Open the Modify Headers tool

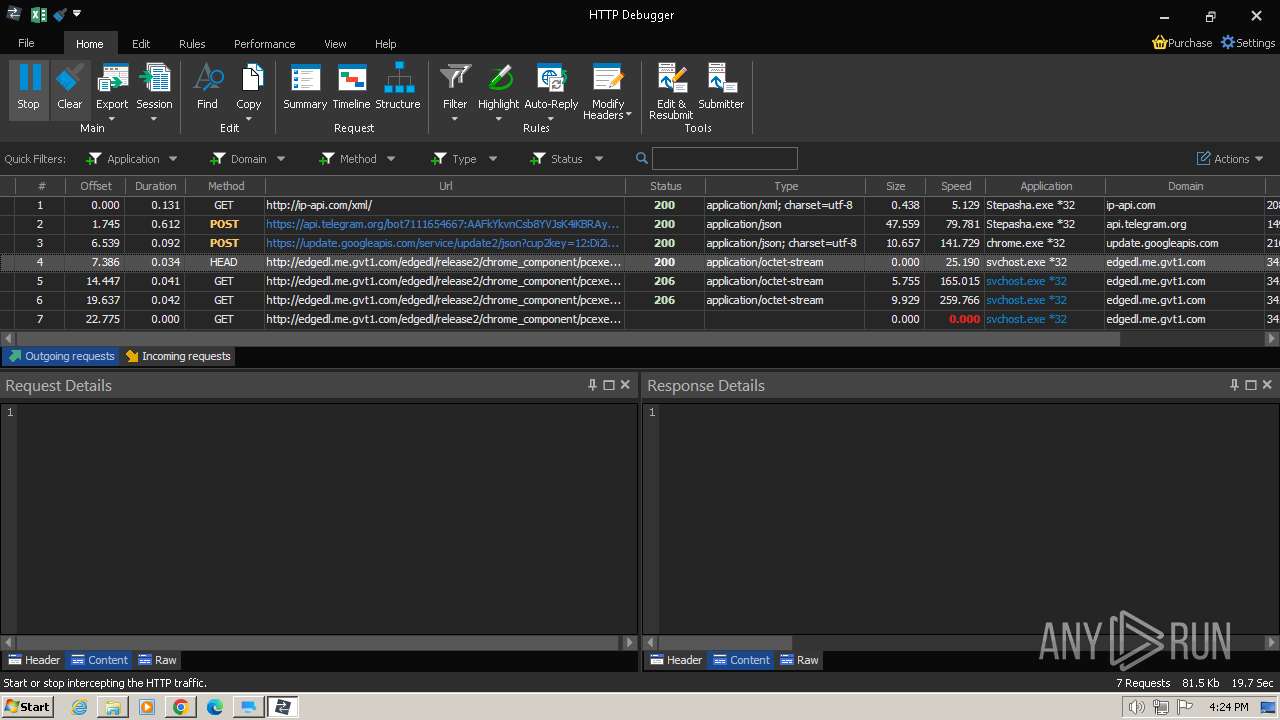[x=608, y=90]
